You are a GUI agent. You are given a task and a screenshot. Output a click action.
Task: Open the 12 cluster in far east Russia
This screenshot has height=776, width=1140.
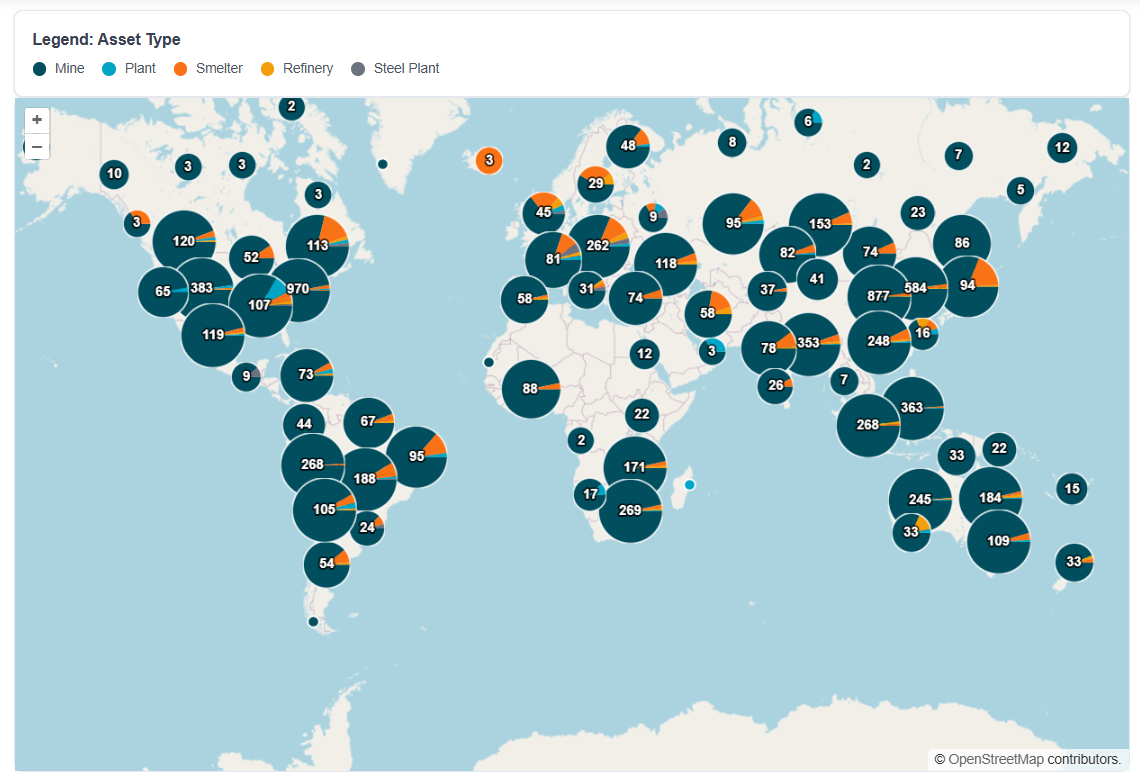1062,148
